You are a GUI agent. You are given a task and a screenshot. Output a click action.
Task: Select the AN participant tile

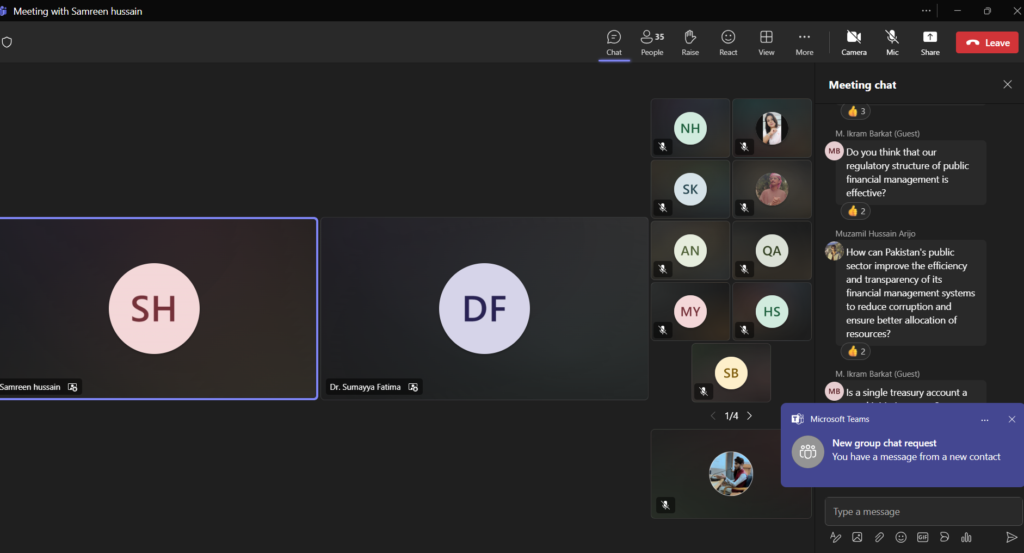pyautogui.click(x=690, y=251)
